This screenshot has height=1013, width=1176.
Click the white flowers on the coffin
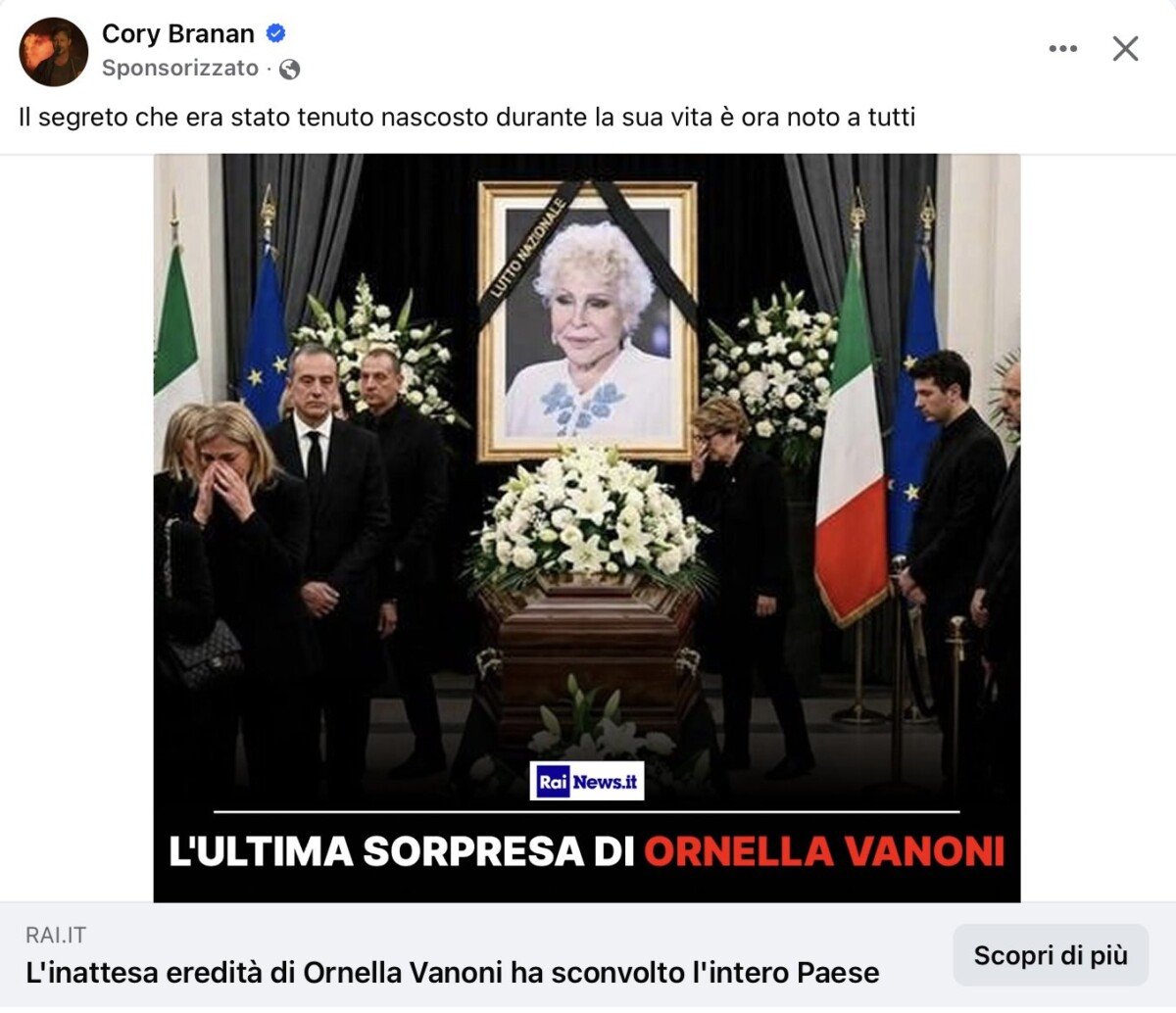pyautogui.click(x=588, y=516)
